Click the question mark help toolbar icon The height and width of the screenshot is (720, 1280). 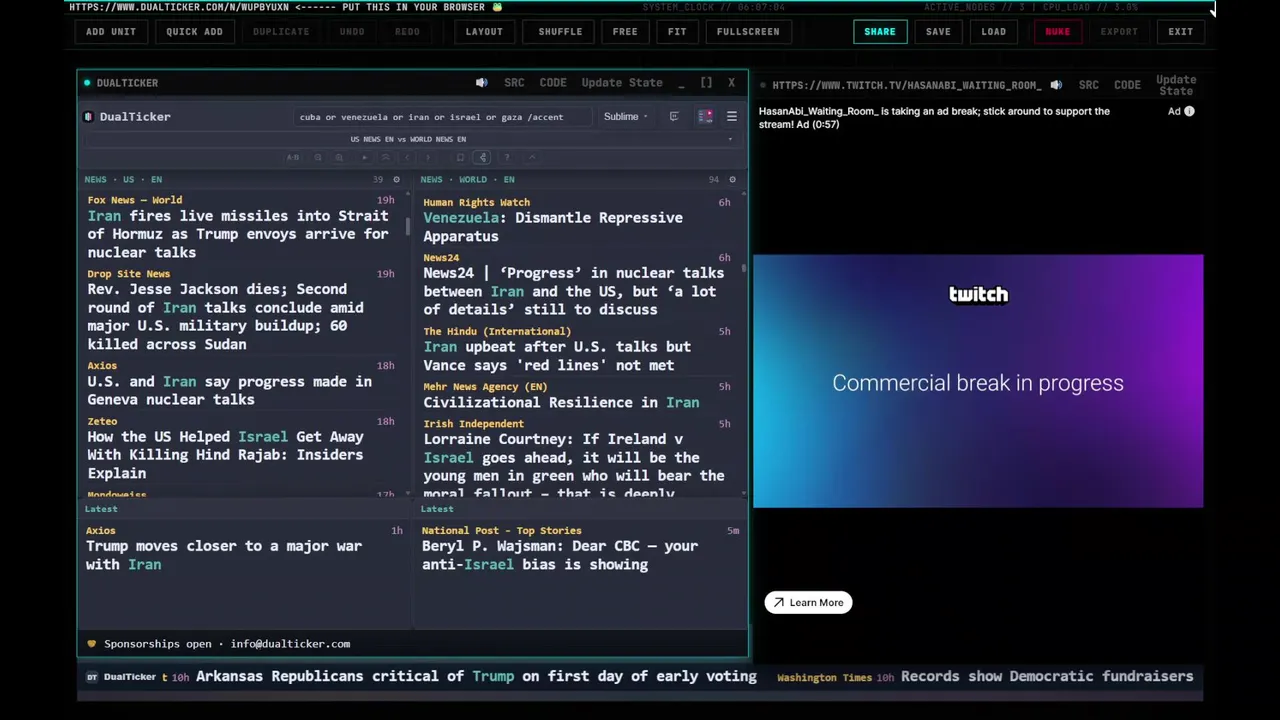point(507,157)
